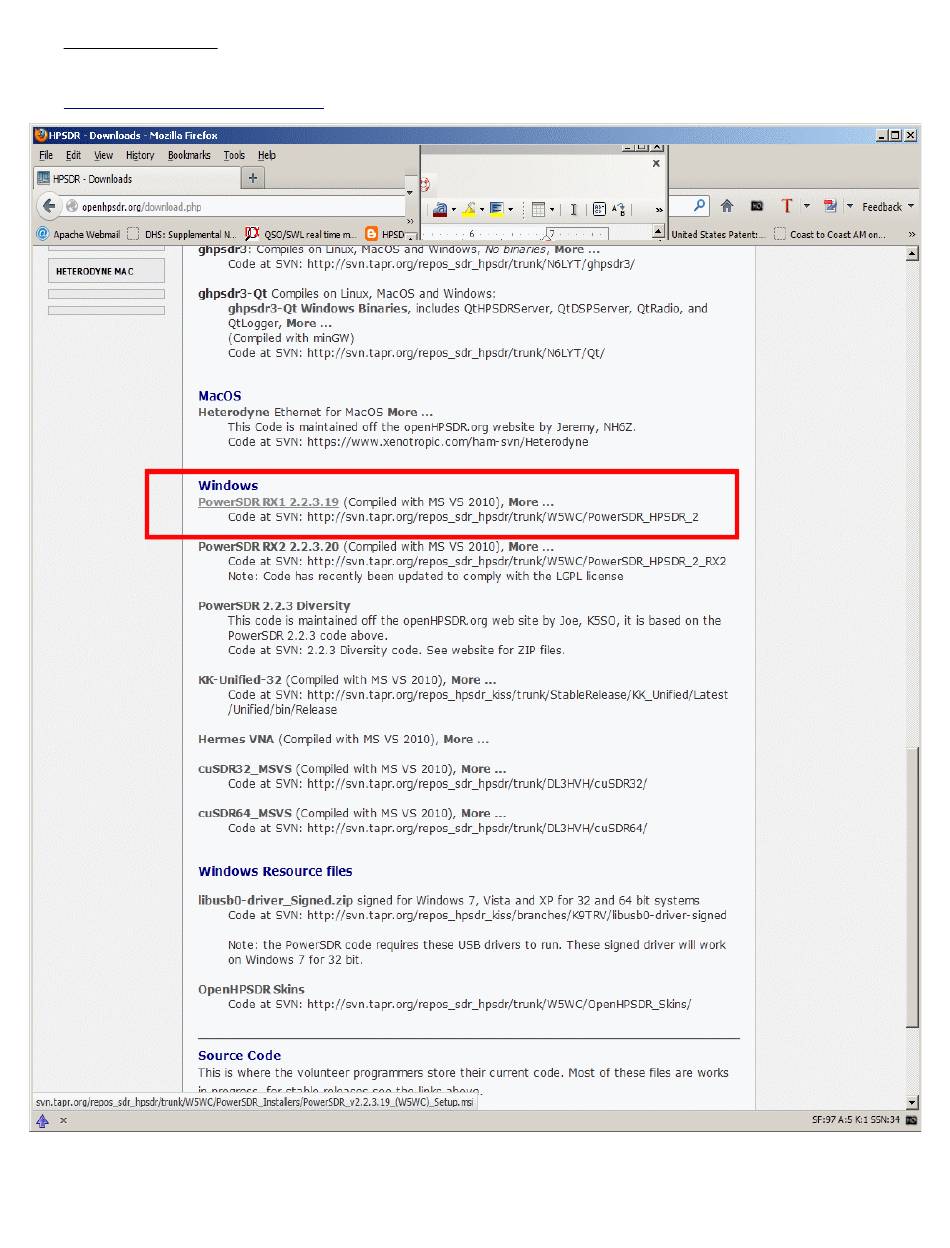Viewport: 950px width, 1248px height.
Task: Click the add-on bar up-arrow icon
Action: [43, 1121]
